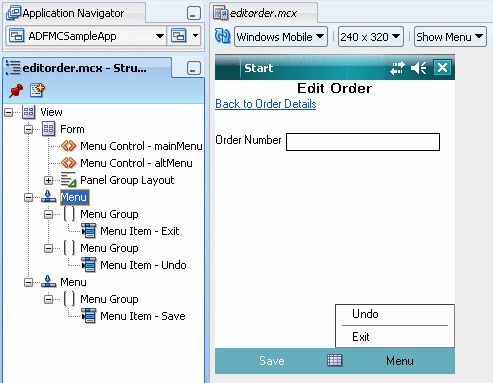Viewport: 493px width, 383px height.
Task: Close the emulated device screen with X
Action: coord(442,68)
